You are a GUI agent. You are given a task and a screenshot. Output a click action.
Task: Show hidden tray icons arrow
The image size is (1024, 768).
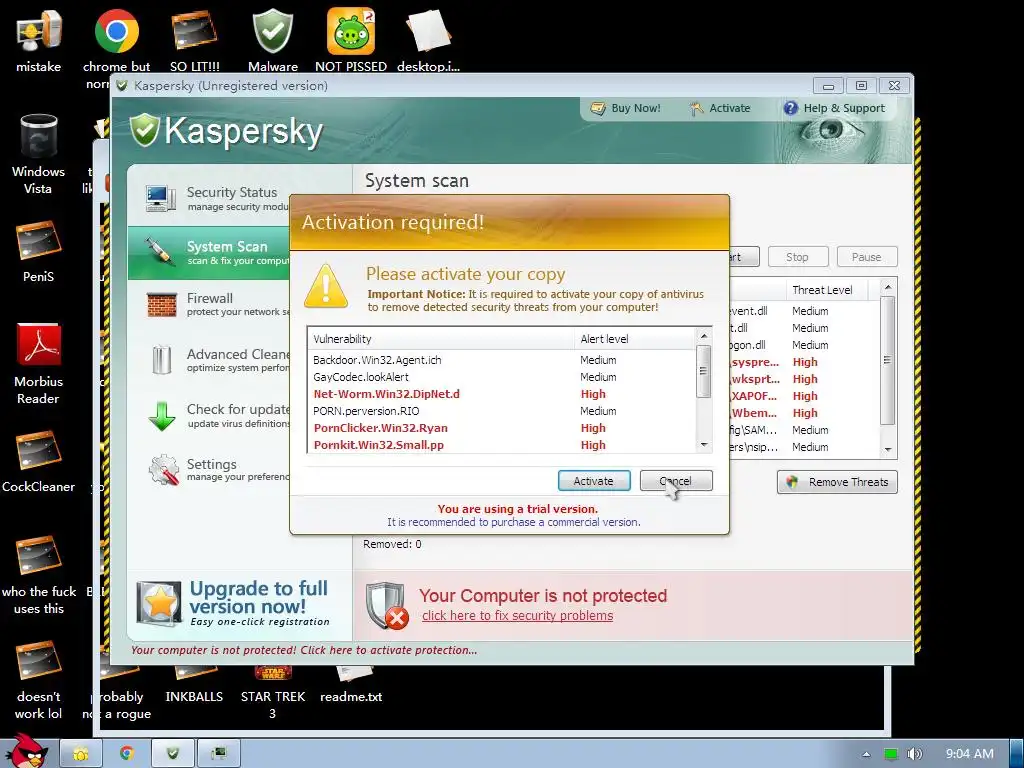click(866, 754)
